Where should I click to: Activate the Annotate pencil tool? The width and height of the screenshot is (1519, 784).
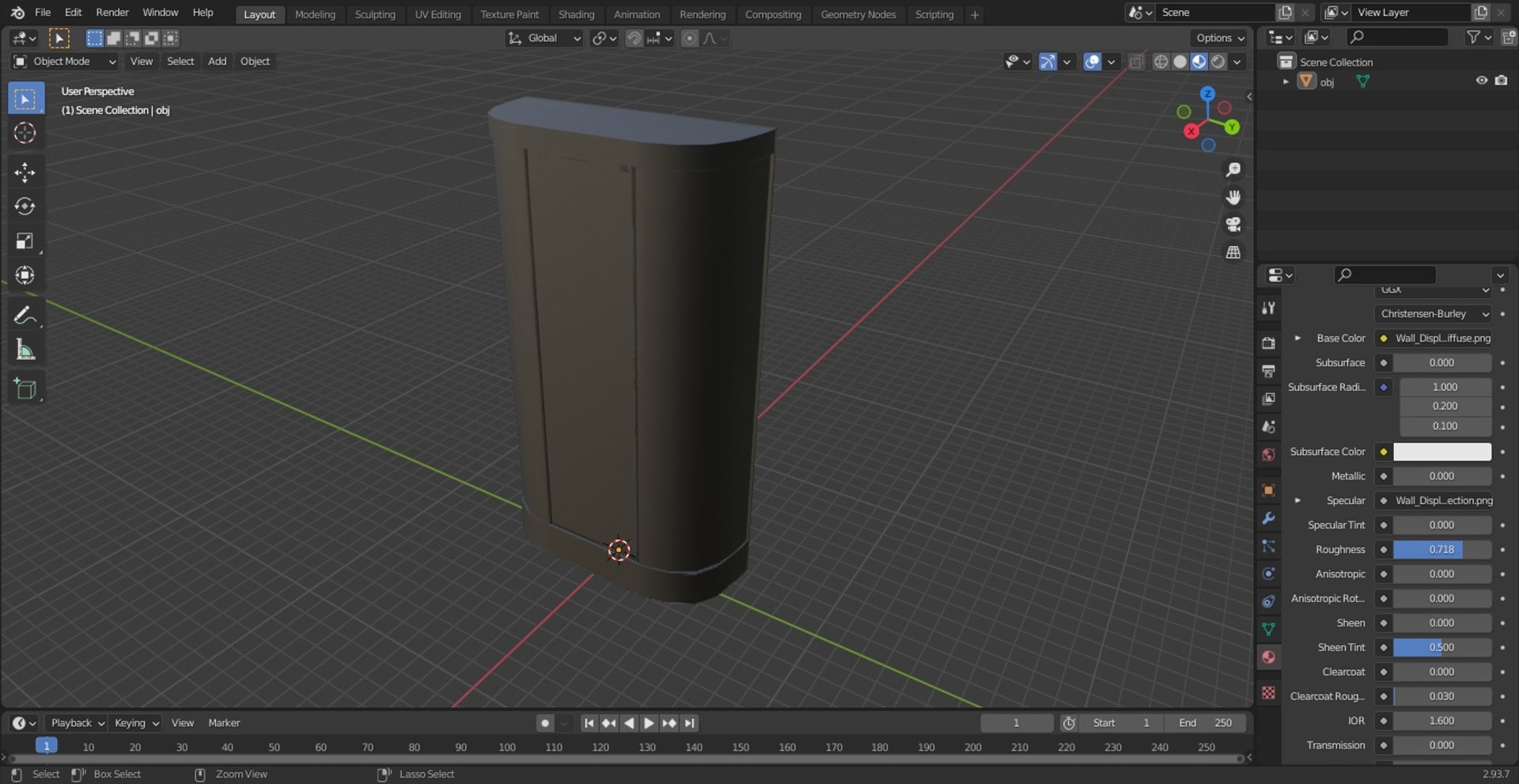click(25, 316)
